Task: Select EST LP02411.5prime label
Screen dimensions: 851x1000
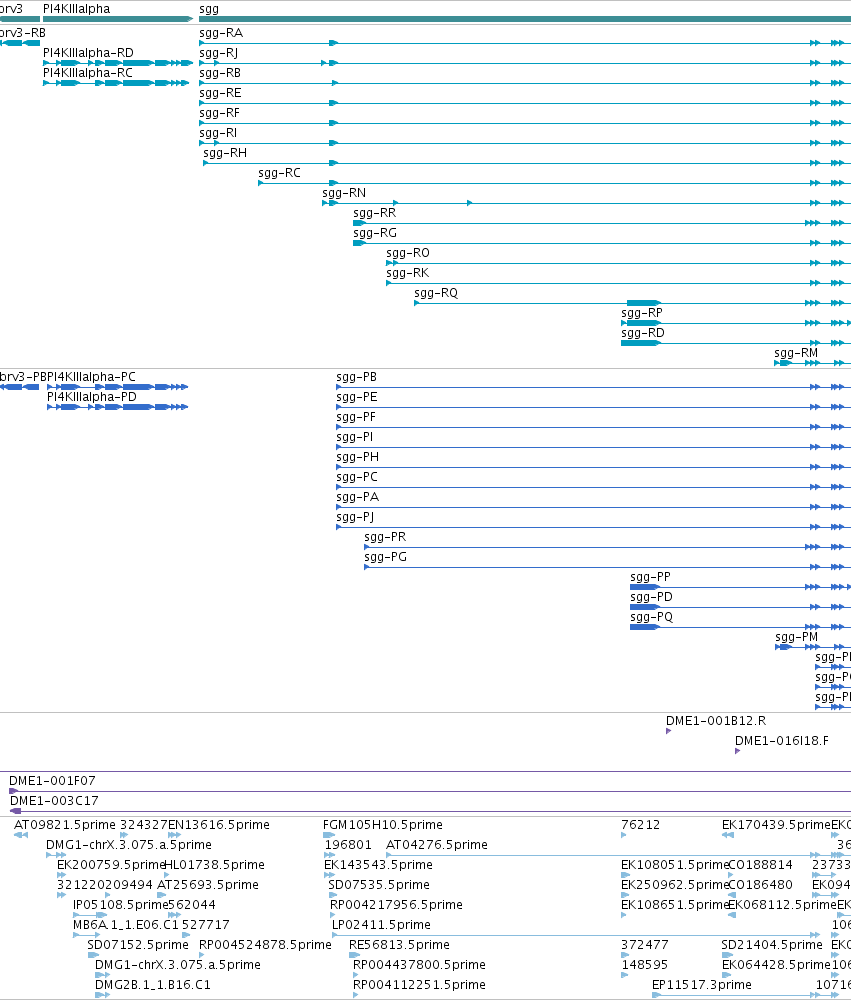Action: [x=381, y=925]
